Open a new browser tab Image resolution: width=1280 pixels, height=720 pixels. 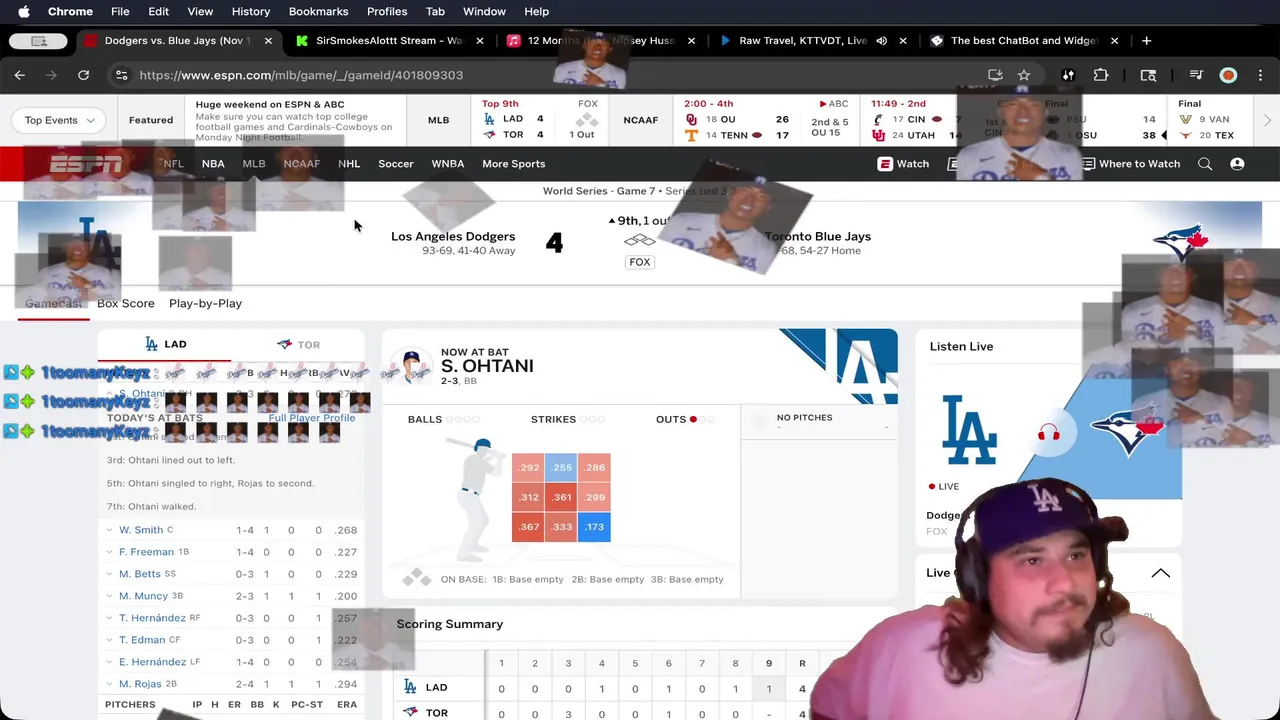1146,41
